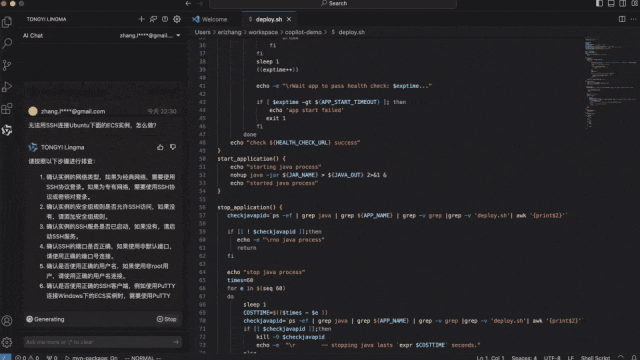Select the deploy.sh tab
Viewport: 640px width, 360px height.
(x=269, y=19)
